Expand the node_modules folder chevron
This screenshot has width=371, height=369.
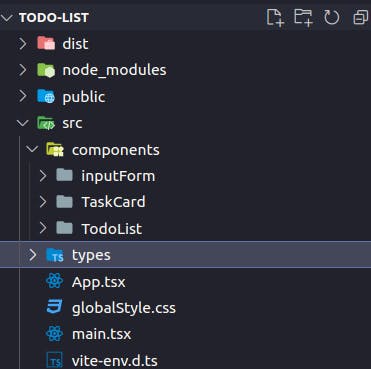pyautogui.click(x=23, y=70)
